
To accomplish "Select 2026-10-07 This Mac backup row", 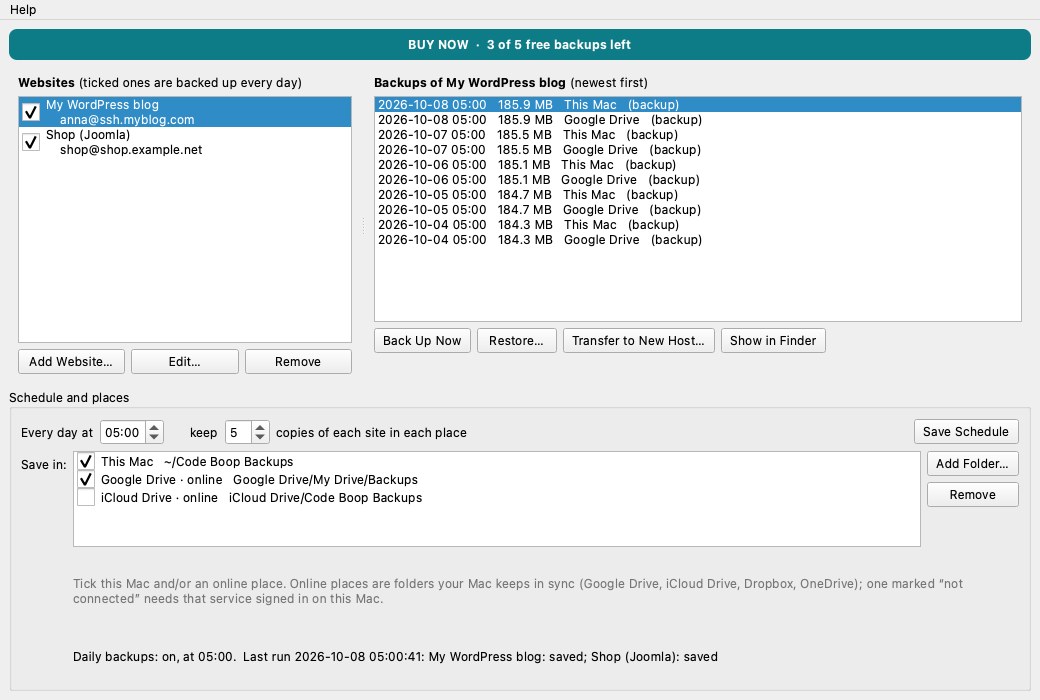I will [698, 135].
